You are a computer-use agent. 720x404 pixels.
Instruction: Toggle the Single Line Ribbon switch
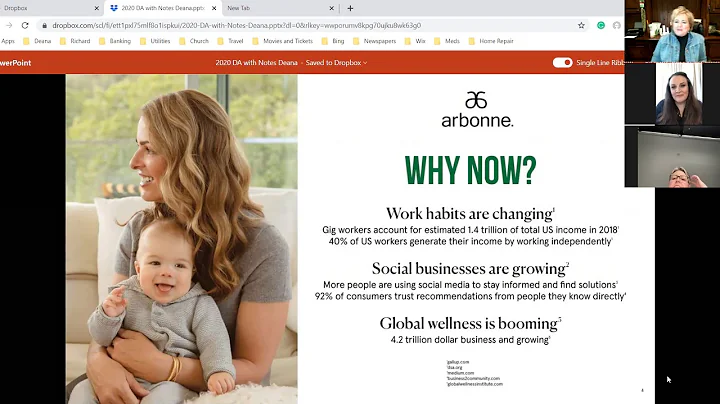coord(562,62)
